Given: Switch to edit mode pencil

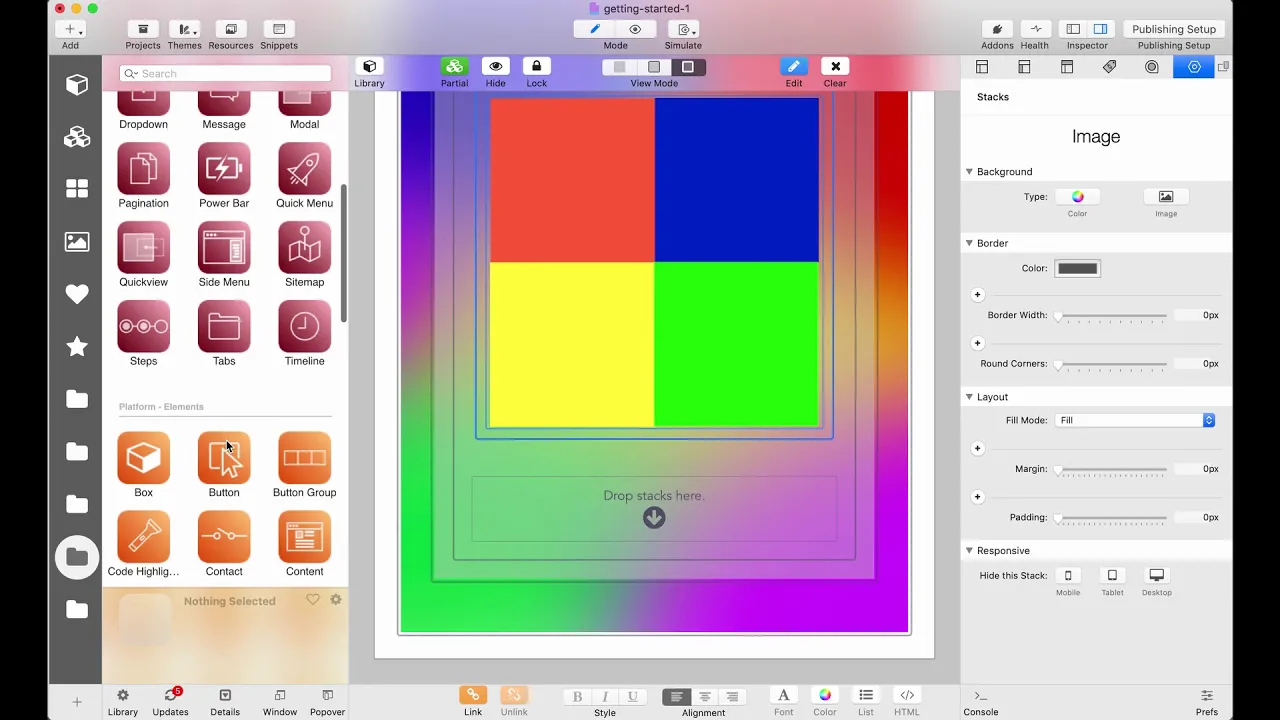Looking at the screenshot, I should (595, 29).
